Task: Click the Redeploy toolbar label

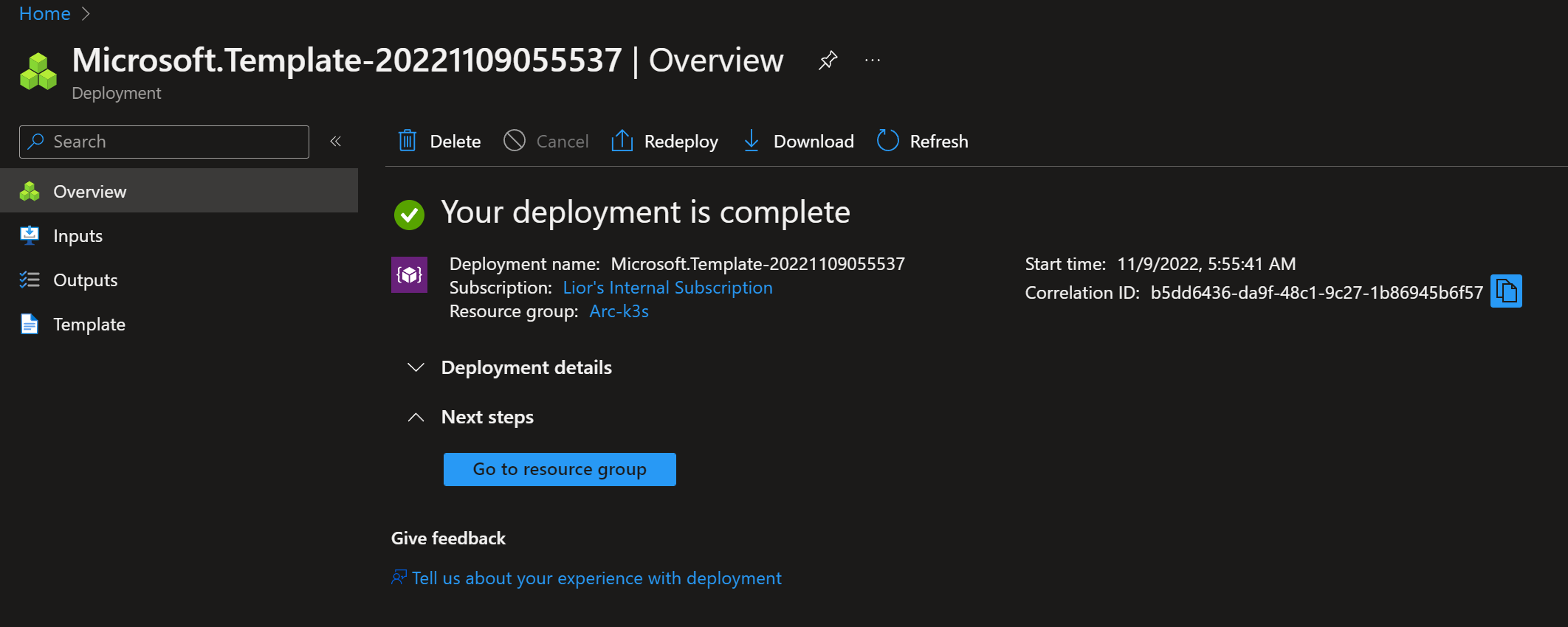Action: tap(681, 142)
